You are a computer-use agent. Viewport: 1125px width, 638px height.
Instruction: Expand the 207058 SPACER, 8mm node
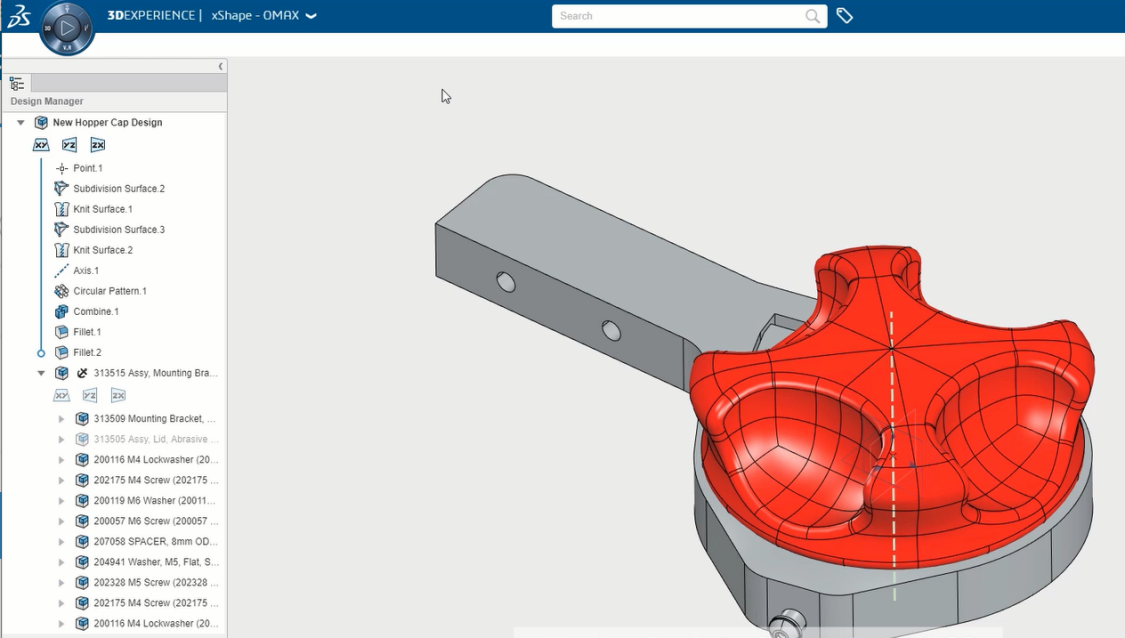[61, 542]
